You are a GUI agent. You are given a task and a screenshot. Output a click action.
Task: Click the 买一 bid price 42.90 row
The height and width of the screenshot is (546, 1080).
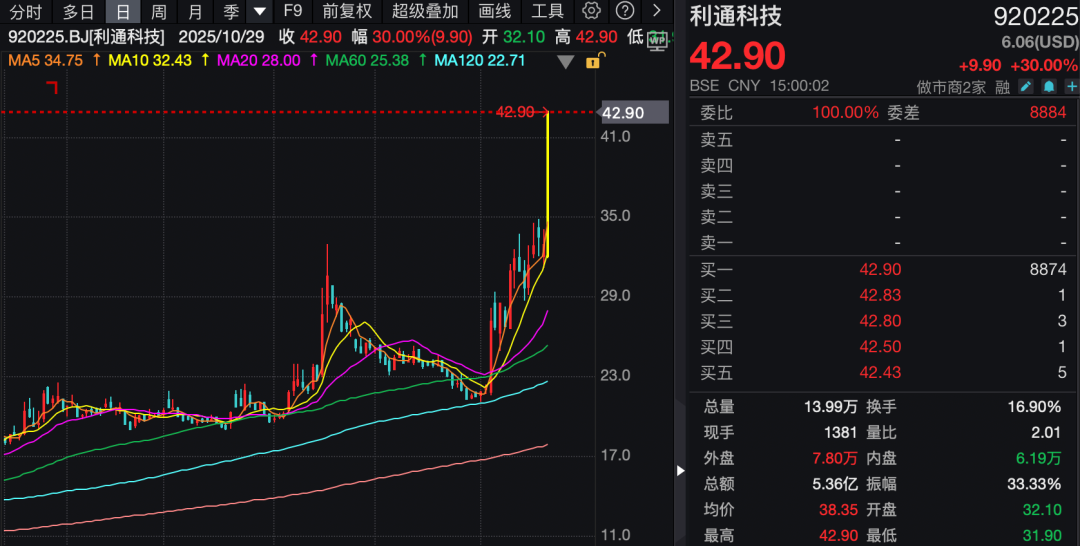(880, 269)
